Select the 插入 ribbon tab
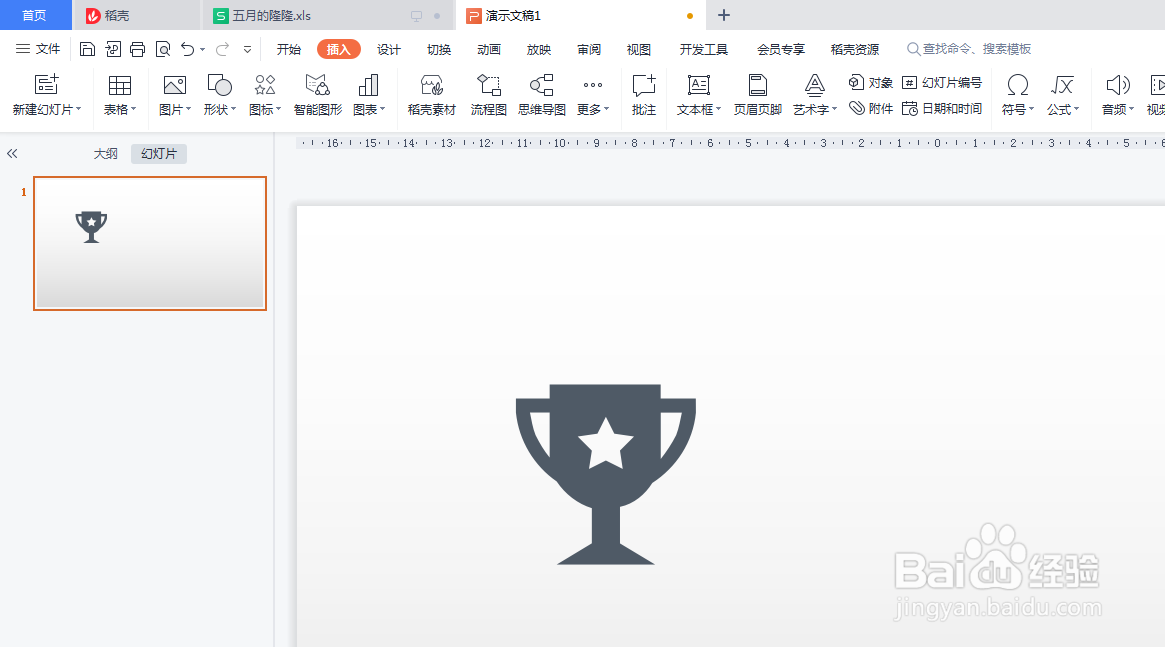Image resolution: width=1165 pixels, height=647 pixels. pyautogui.click(x=339, y=49)
